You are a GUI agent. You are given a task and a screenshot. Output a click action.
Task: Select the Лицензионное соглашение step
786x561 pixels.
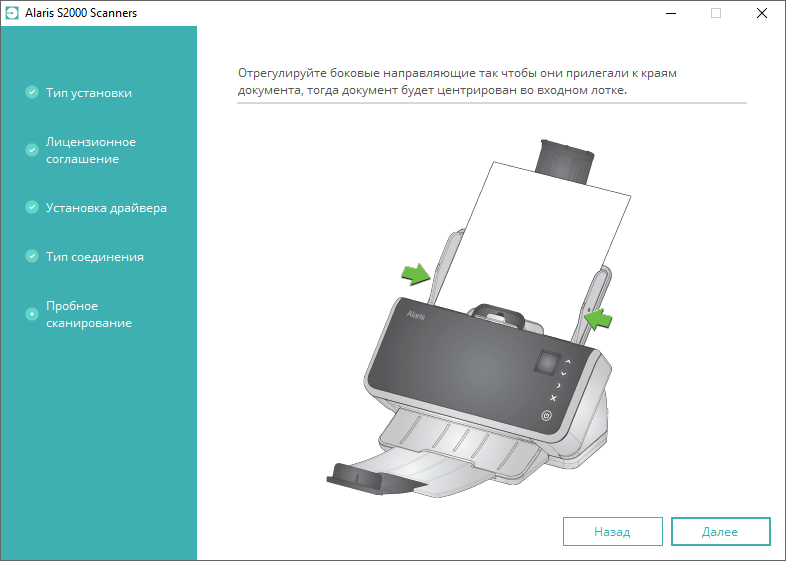pyautogui.click(x=91, y=150)
